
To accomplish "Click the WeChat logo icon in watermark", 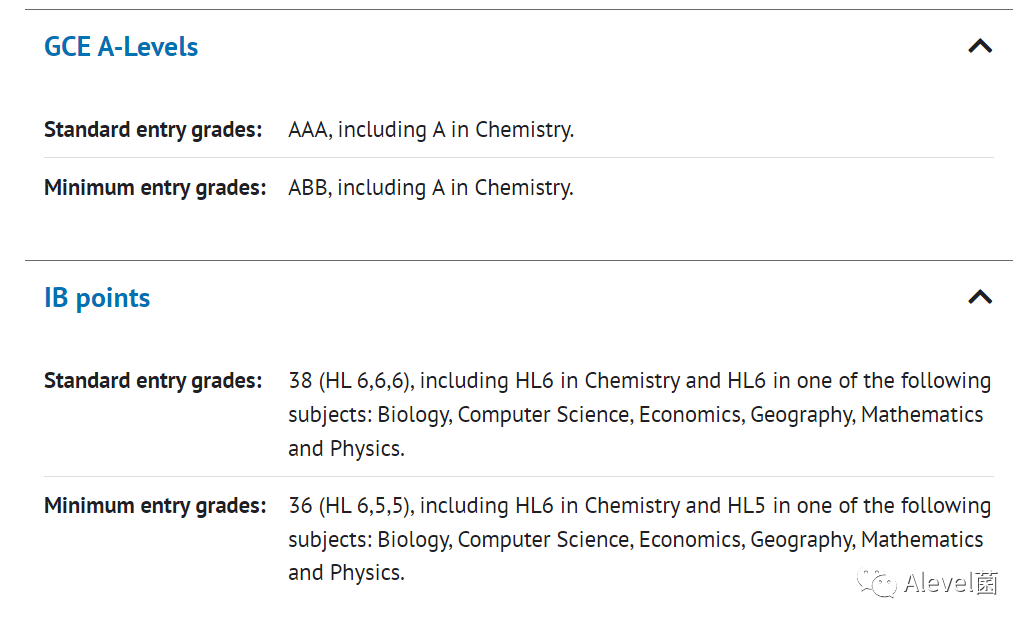I will pyautogui.click(x=877, y=583).
